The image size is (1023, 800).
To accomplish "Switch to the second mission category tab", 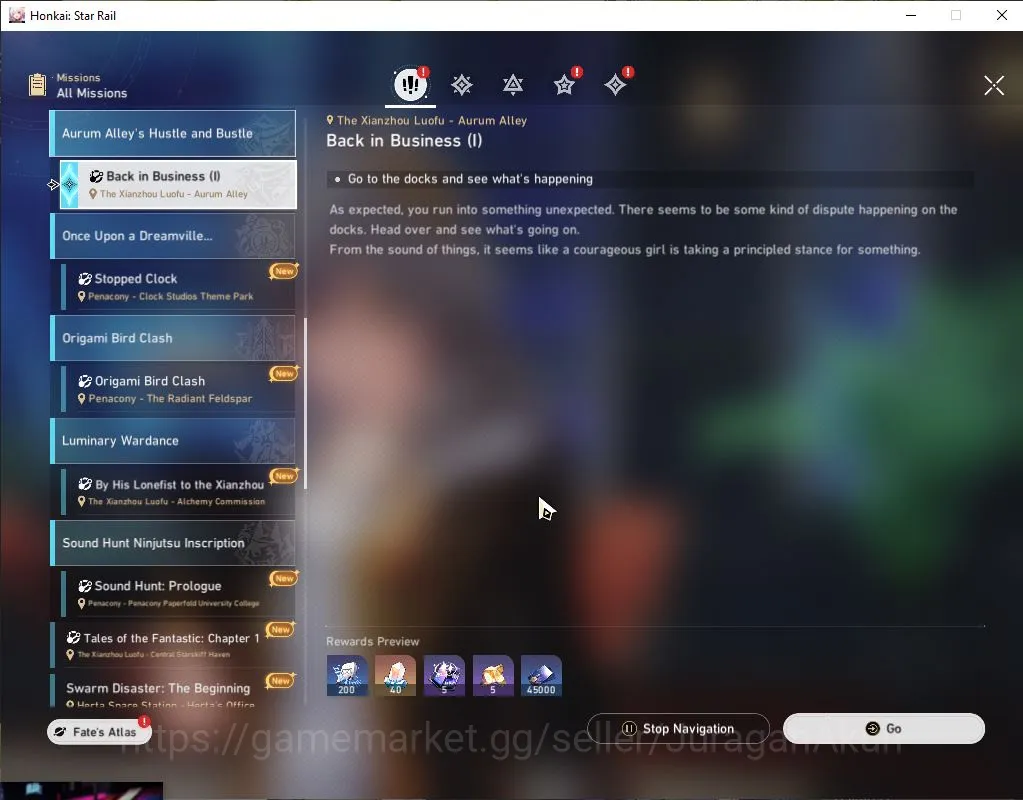I will click(x=462, y=85).
